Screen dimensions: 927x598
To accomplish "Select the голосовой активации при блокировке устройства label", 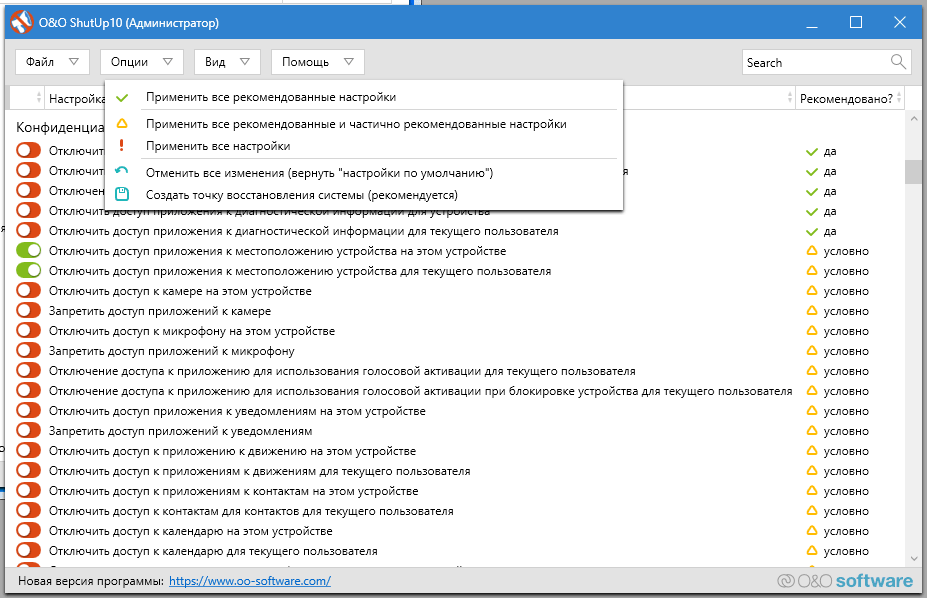I will coord(420,391).
